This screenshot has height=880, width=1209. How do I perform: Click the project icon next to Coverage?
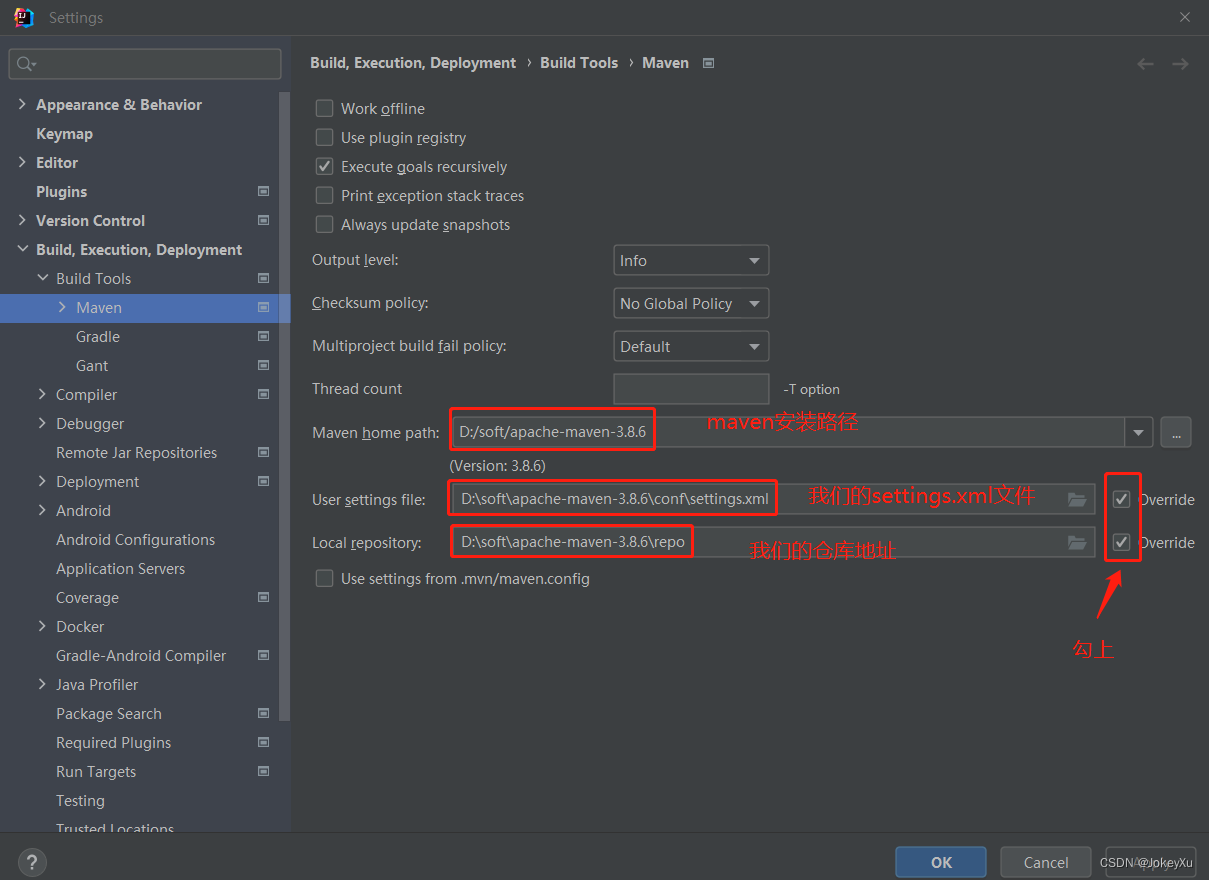coord(264,597)
